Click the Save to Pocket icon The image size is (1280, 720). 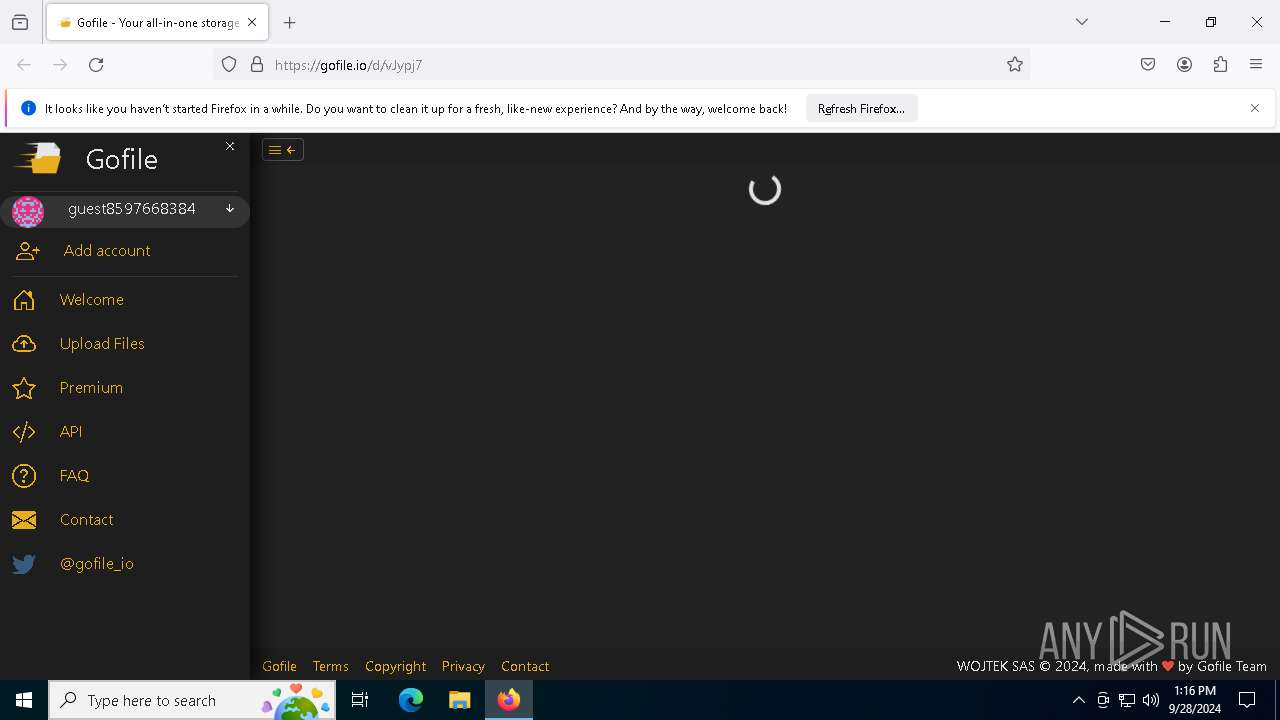click(x=1148, y=65)
